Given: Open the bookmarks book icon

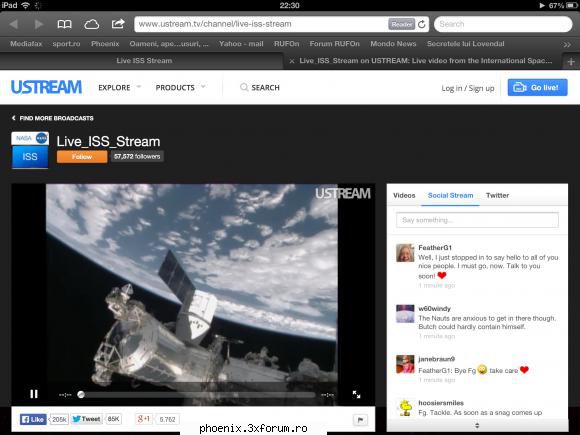Looking at the screenshot, I should click(x=64, y=24).
